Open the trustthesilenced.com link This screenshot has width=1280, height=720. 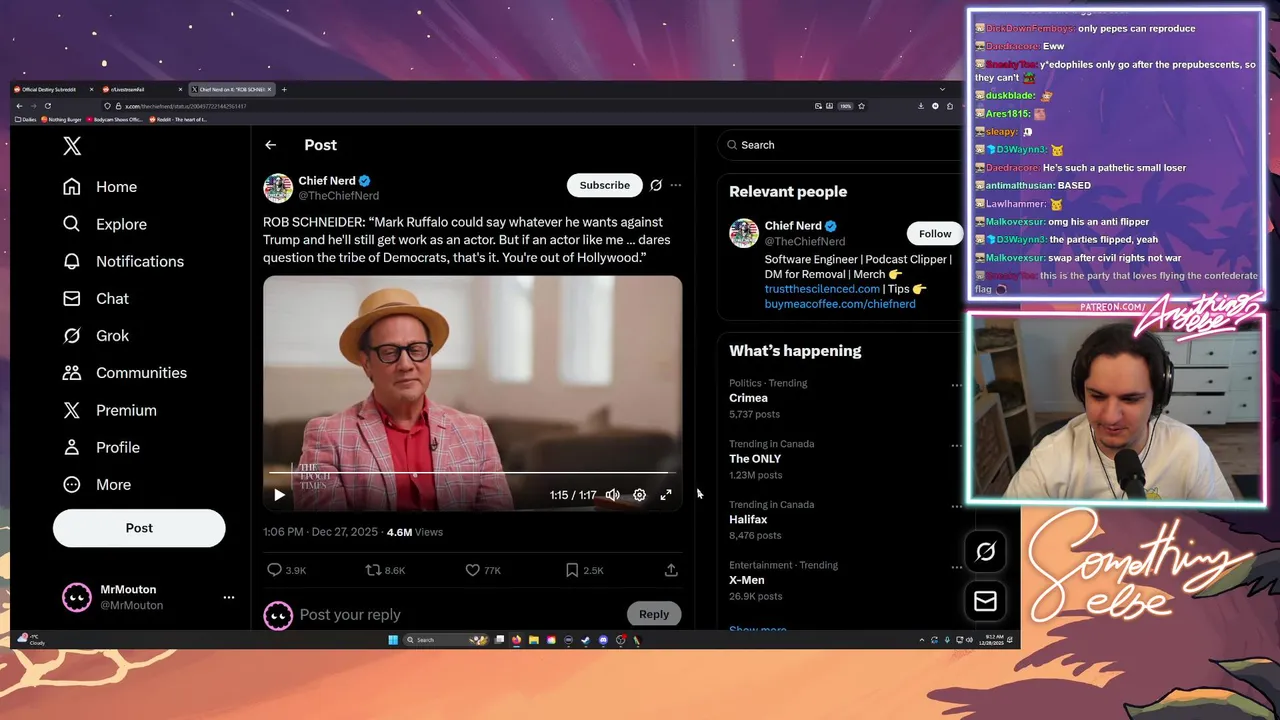pos(822,289)
